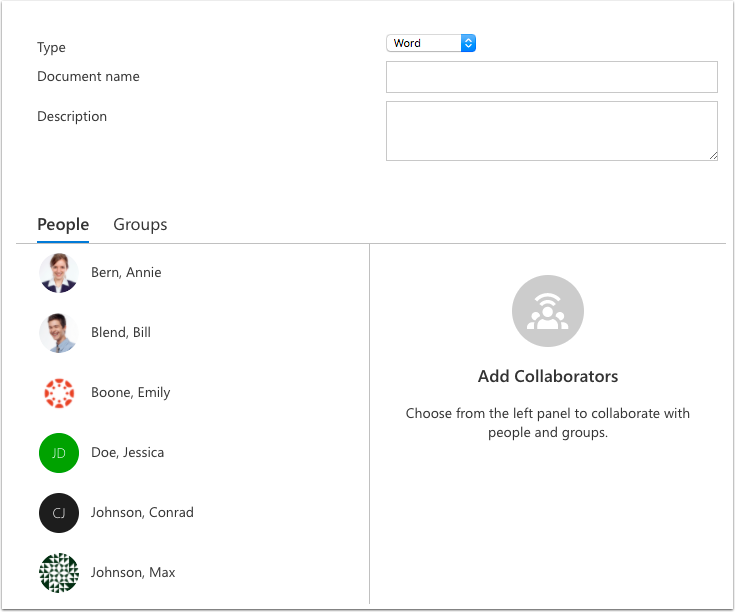Switch to the Groups tab
The image size is (735, 612).
click(x=140, y=224)
